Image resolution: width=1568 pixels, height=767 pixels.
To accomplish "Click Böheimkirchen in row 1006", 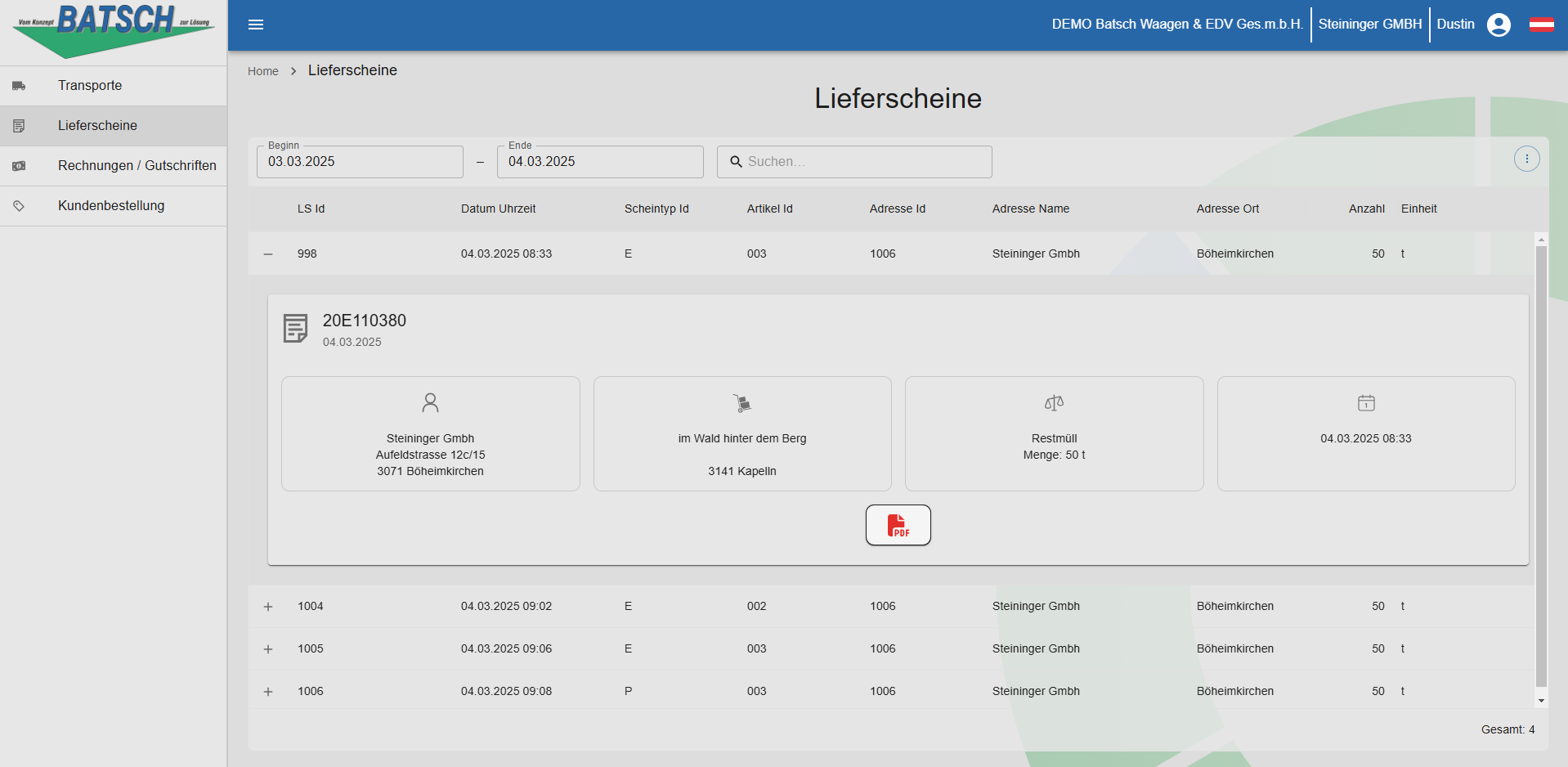I will 1235,692.
